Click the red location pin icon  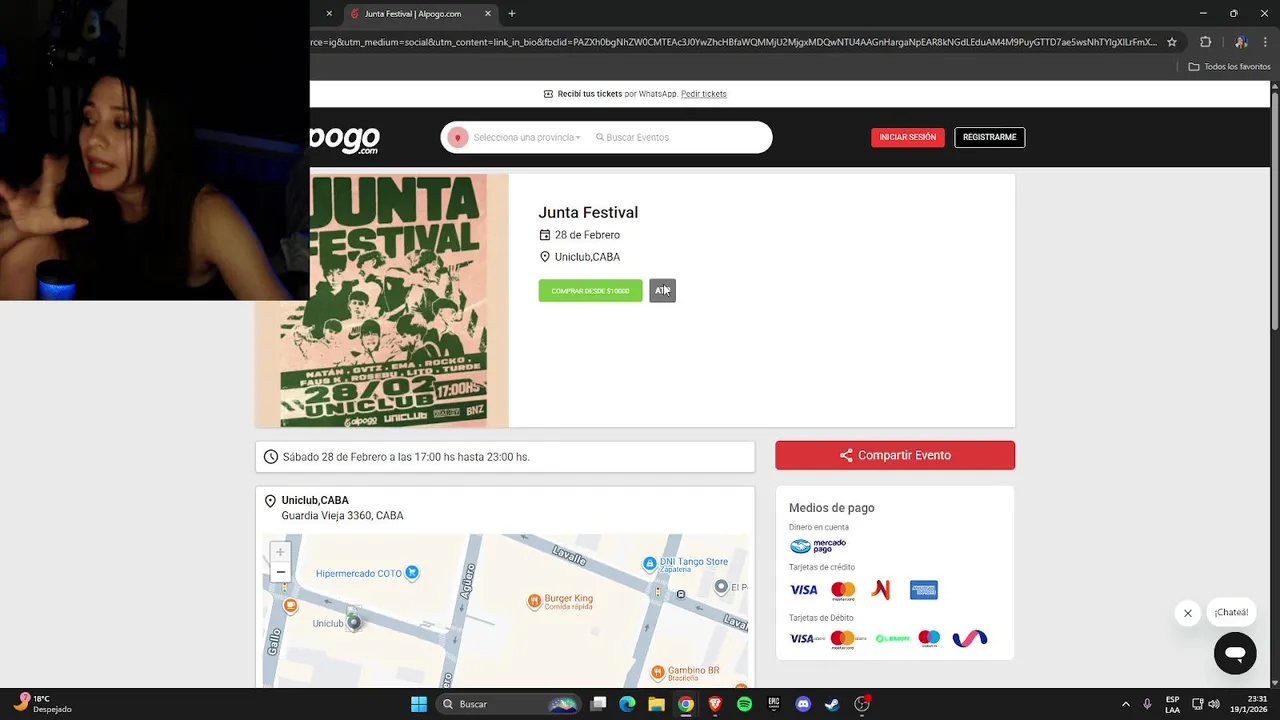click(458, 137)
